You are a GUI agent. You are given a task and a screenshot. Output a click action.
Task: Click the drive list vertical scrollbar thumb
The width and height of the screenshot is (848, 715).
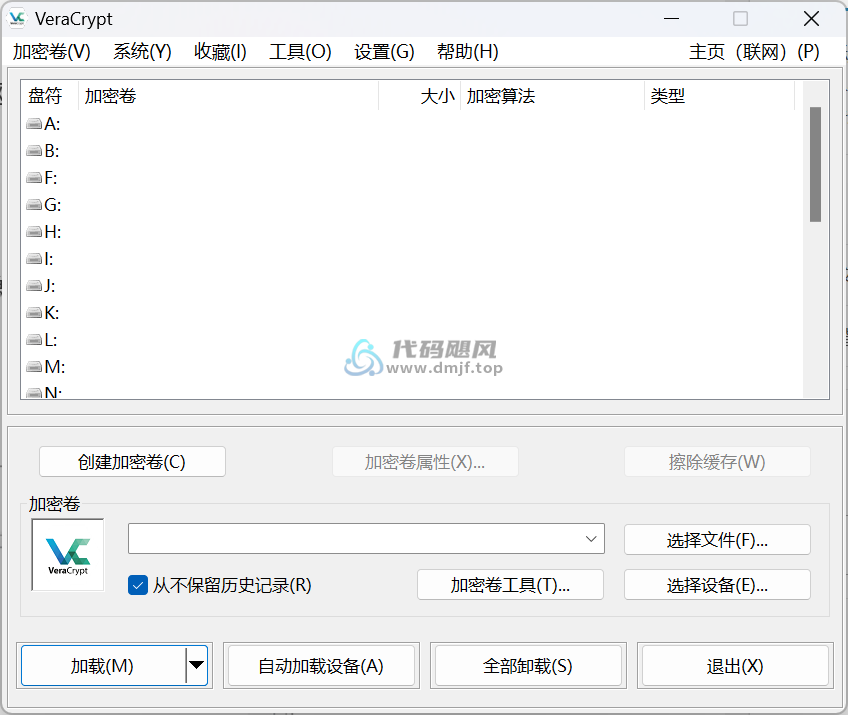815,164
